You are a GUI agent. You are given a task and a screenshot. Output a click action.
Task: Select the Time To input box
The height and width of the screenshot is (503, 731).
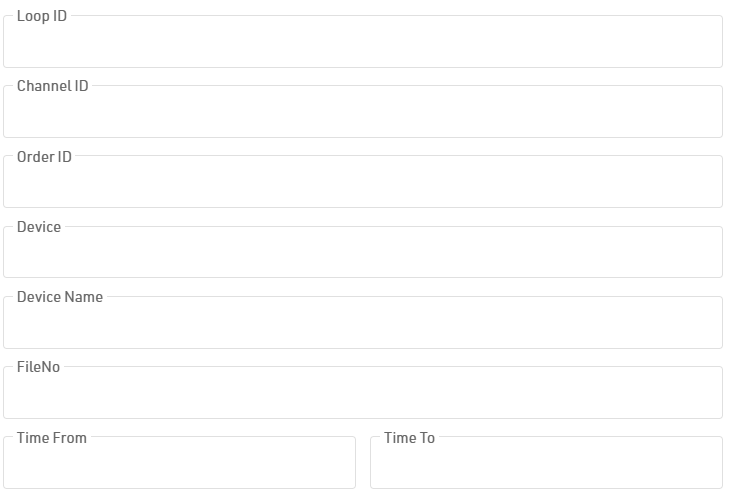(546, 464)
